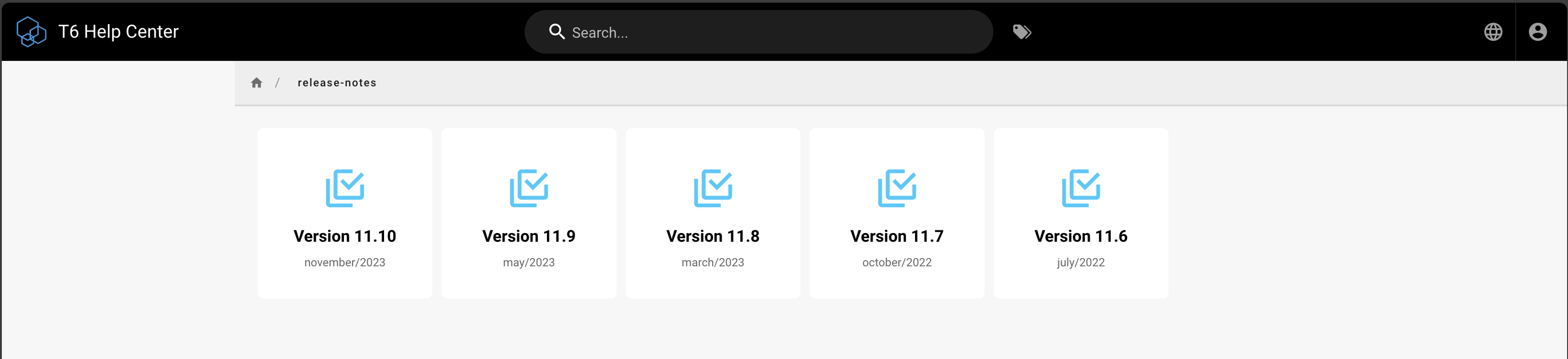This screenshot has width=1568, height=359.
Task: Click the Version 11.9 checkmark icon
Action: pos(528,188)
